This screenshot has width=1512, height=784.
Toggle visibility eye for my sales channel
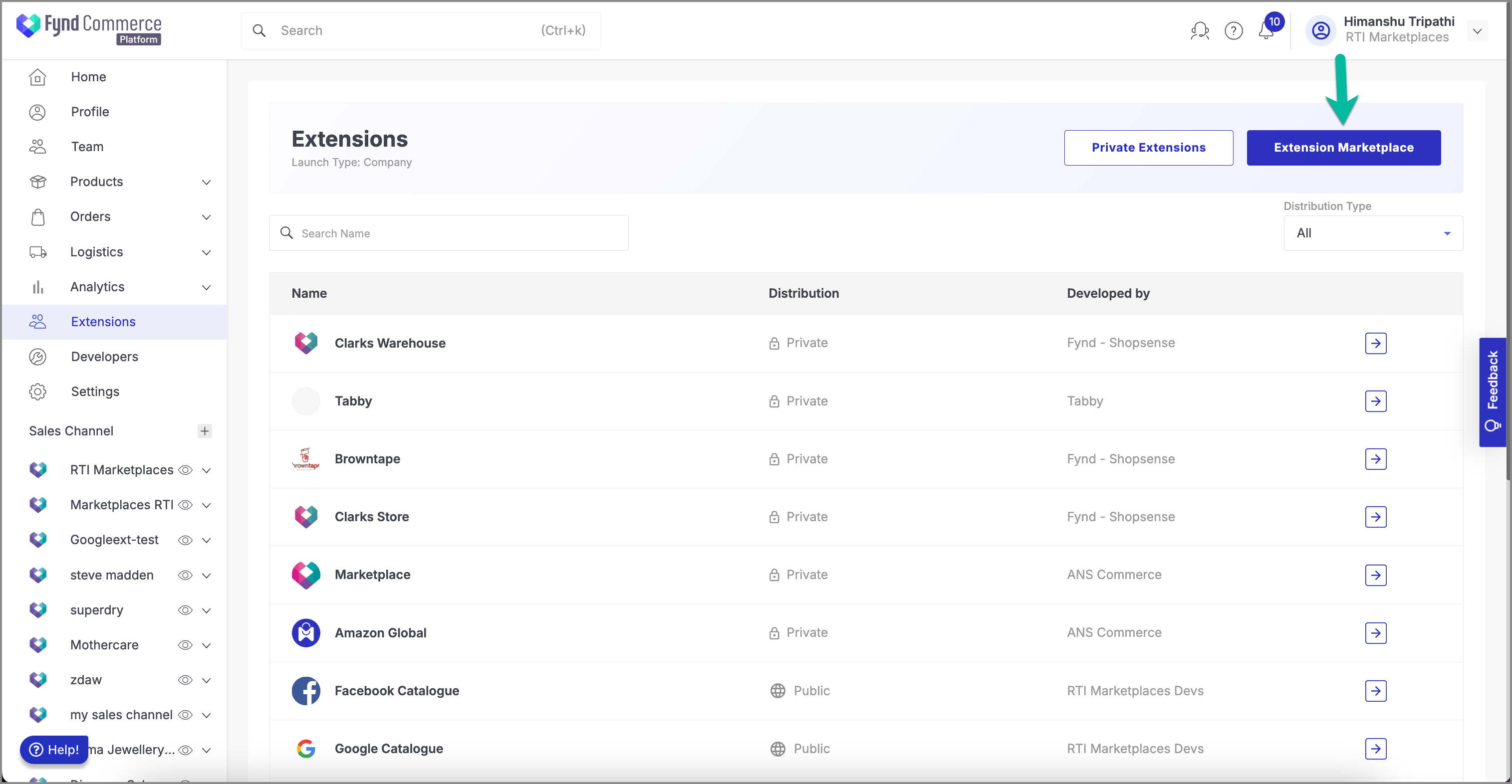coord(186,715)
